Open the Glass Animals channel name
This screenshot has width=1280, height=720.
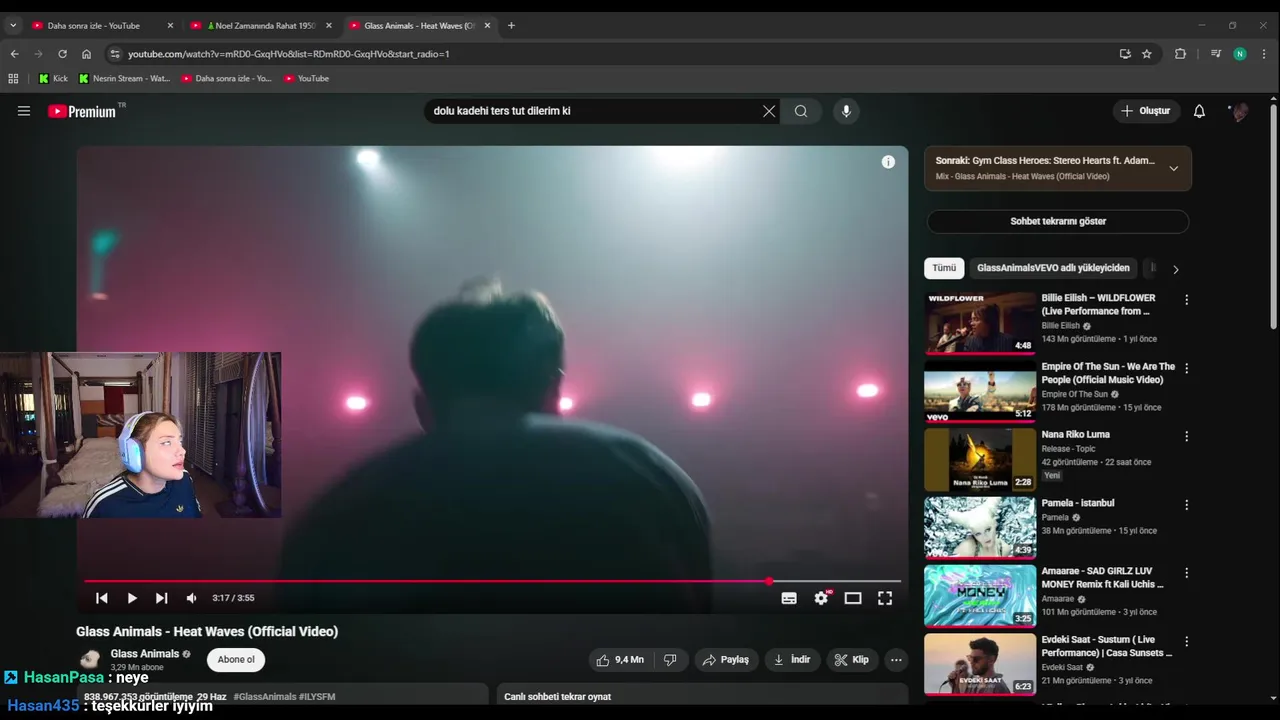point(145,654)
